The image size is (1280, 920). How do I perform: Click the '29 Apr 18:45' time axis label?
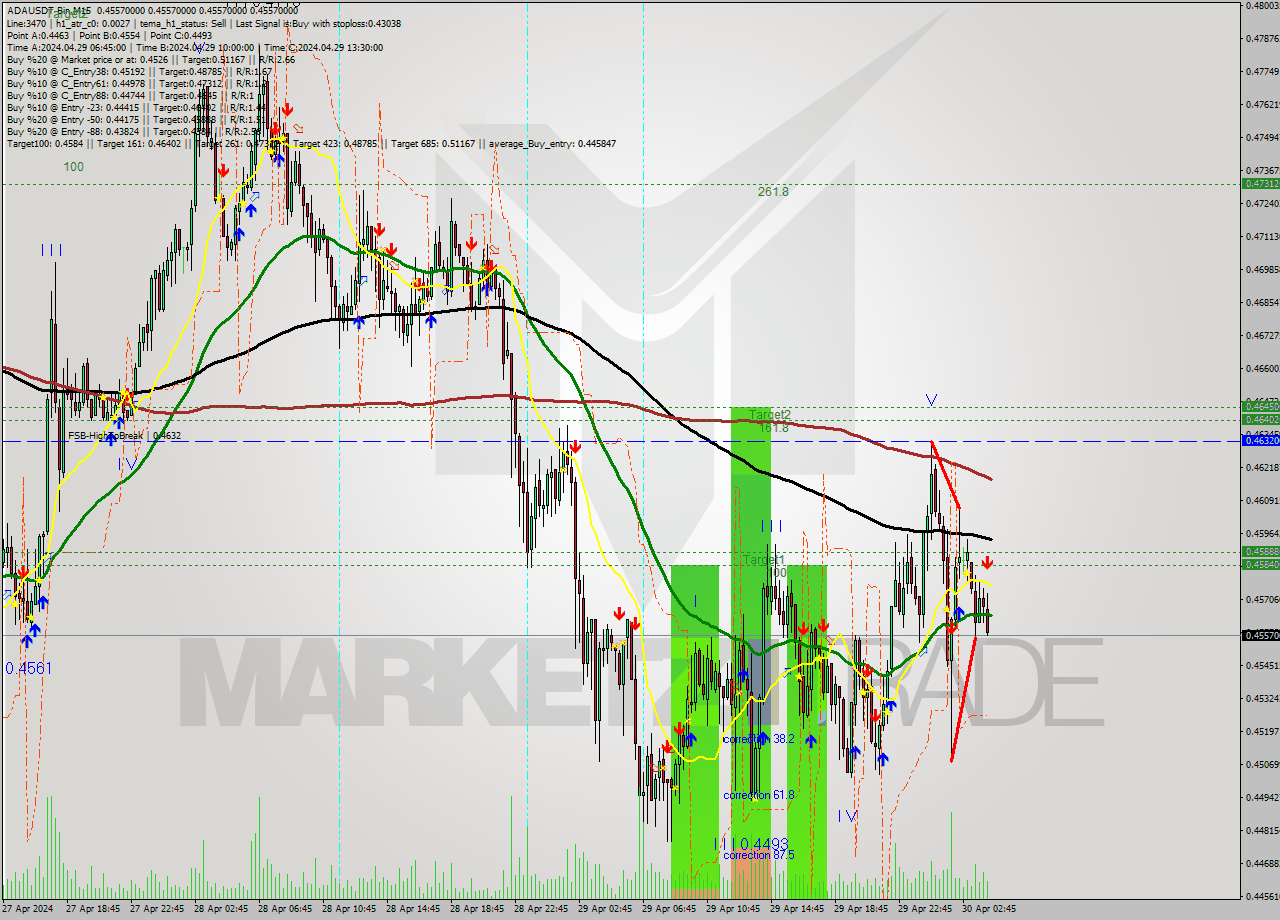[859, 909]
